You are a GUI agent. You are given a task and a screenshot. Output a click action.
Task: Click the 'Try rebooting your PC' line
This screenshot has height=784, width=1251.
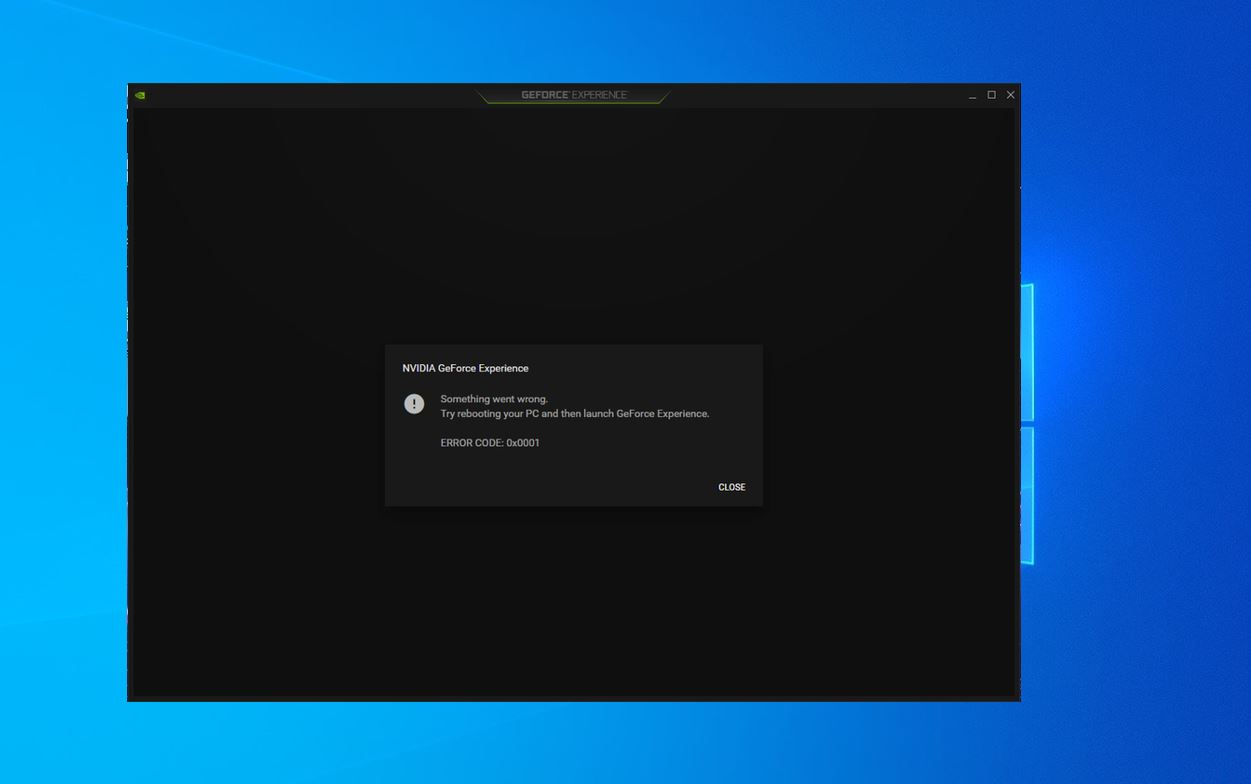tap(575, 414)
